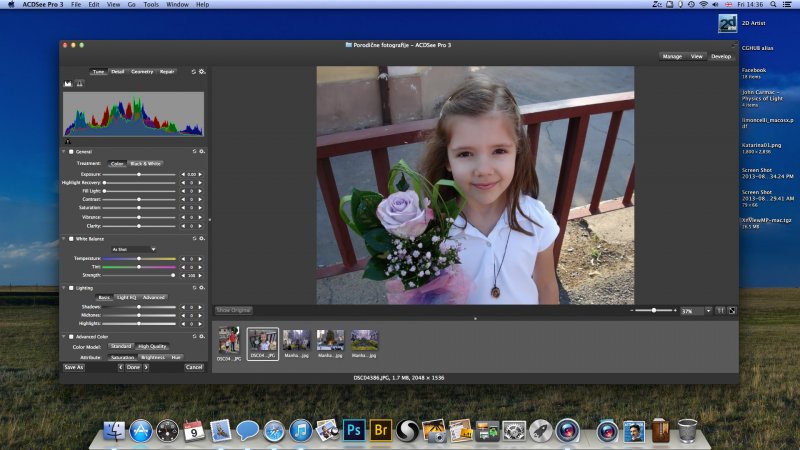Open the develop settings gear at panel top
This screenshot has height=450, width=800.
(x=202, y=72)
